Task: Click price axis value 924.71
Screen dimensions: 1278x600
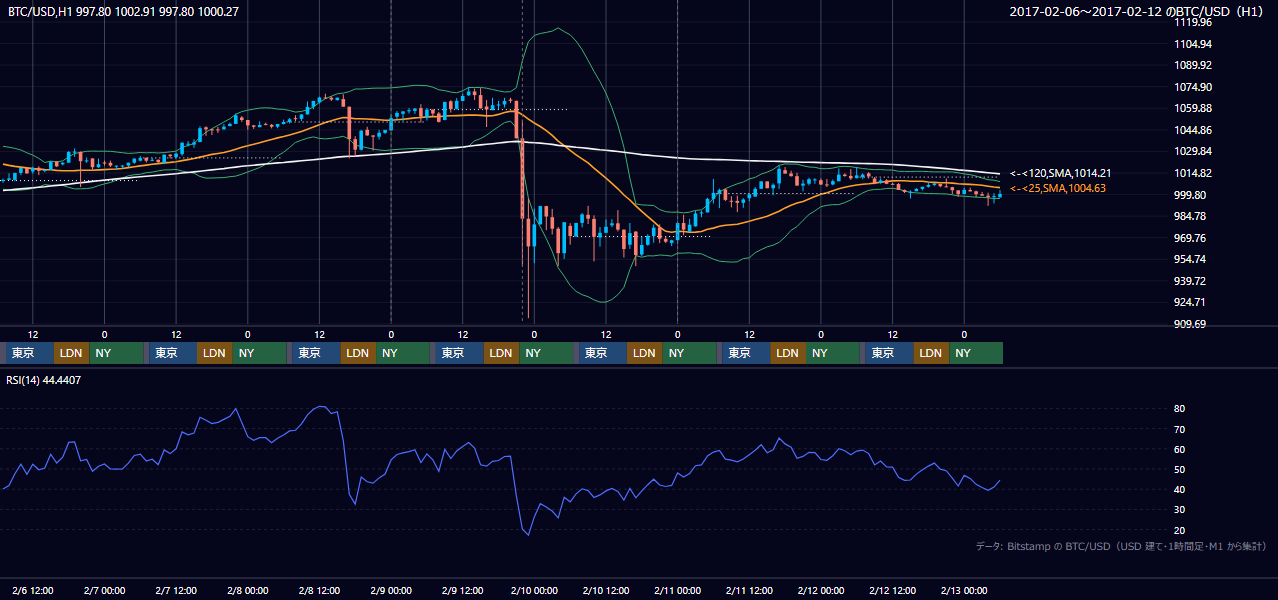Action: click(1191, 302)
